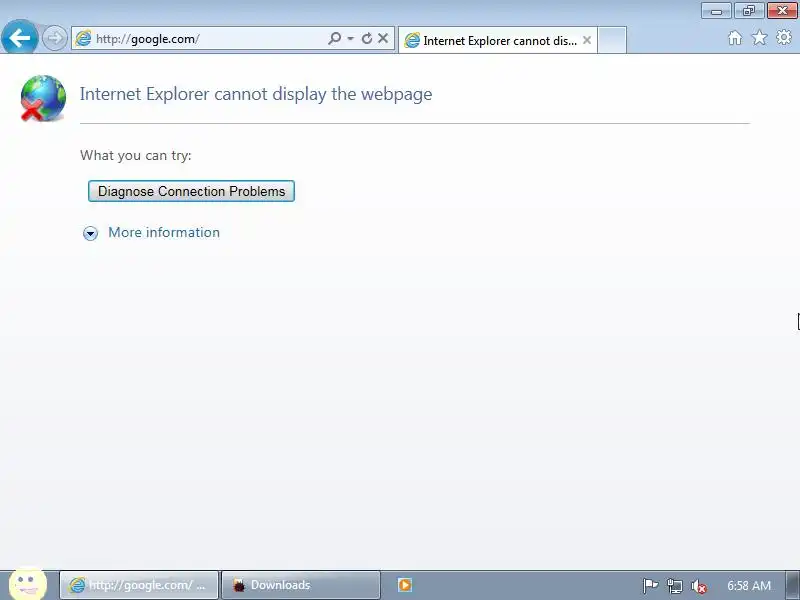The image size is (800, 600).
Task: Switch to http://google.com/ taskbar item
Action: [139, 585]
